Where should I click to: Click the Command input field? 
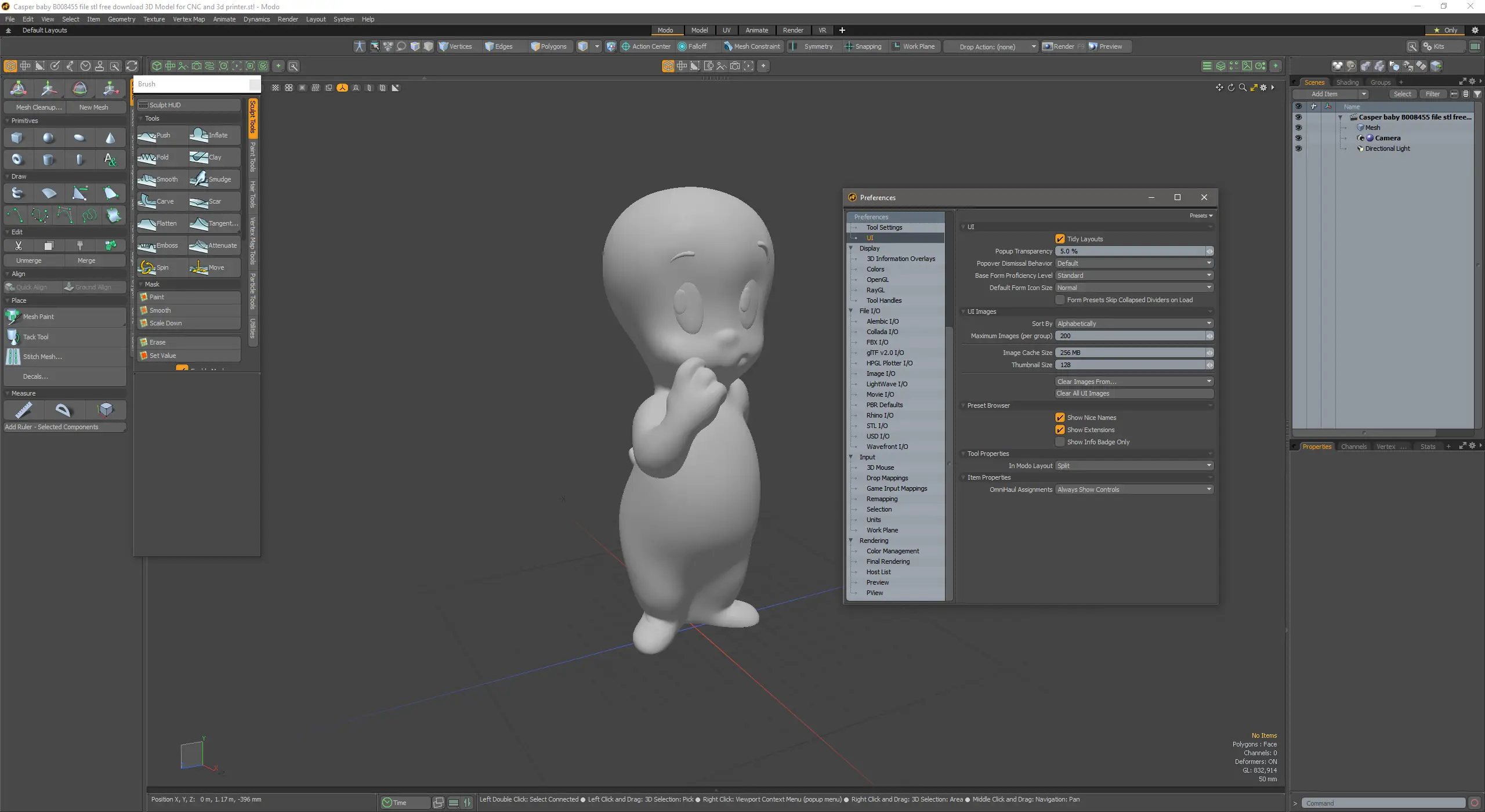1383,803
